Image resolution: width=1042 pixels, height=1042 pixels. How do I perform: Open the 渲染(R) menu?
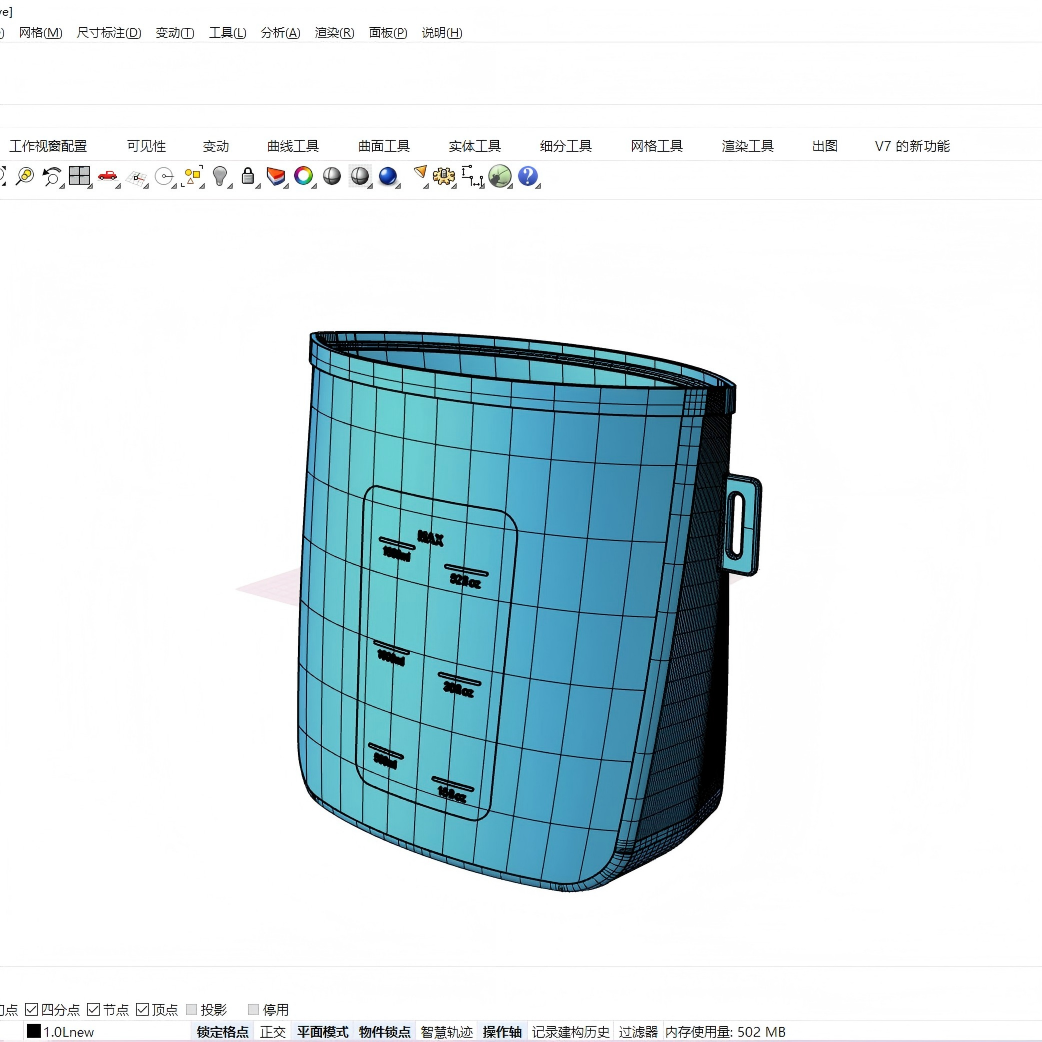[x=334, y=33]
